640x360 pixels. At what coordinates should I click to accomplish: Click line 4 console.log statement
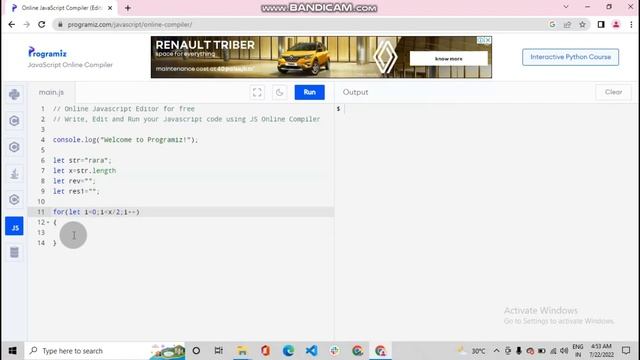[x=125, y=140]
